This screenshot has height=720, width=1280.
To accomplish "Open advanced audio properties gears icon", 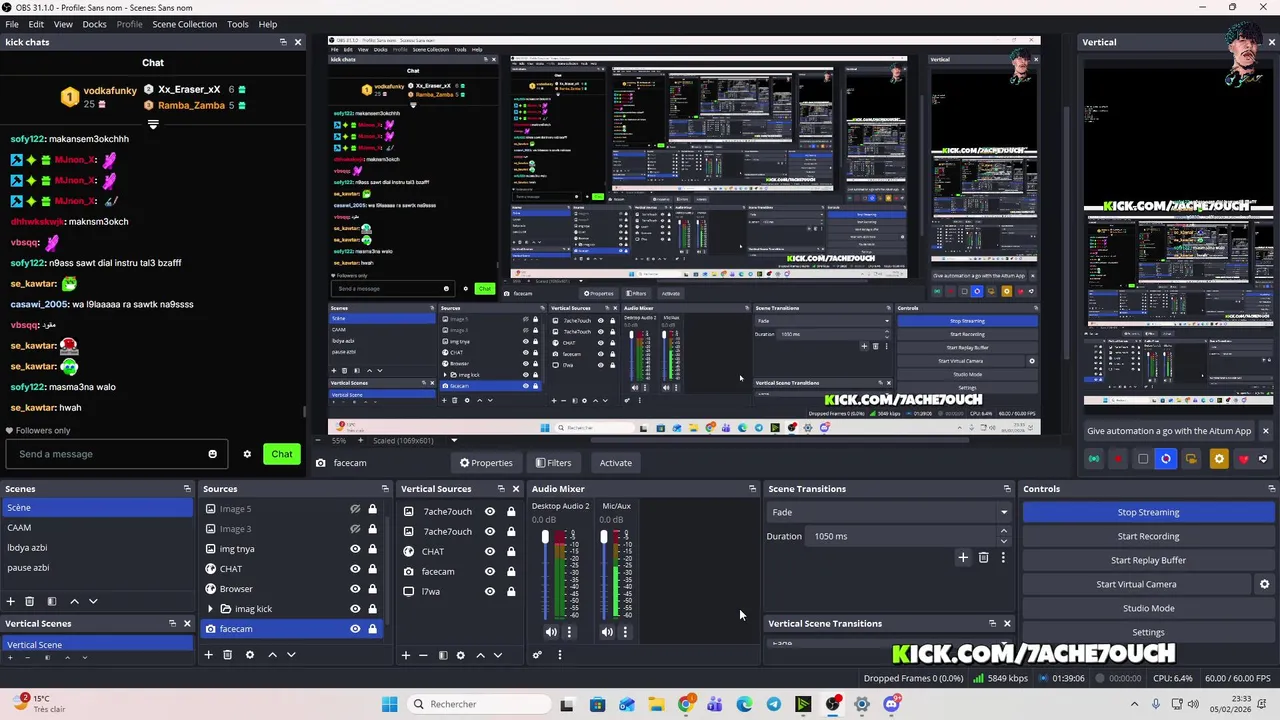I will [x=537, y=655].
